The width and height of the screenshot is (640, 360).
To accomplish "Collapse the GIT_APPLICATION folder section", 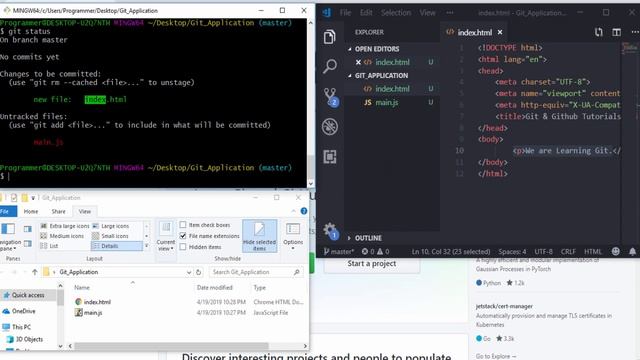I will pos(350,76).
